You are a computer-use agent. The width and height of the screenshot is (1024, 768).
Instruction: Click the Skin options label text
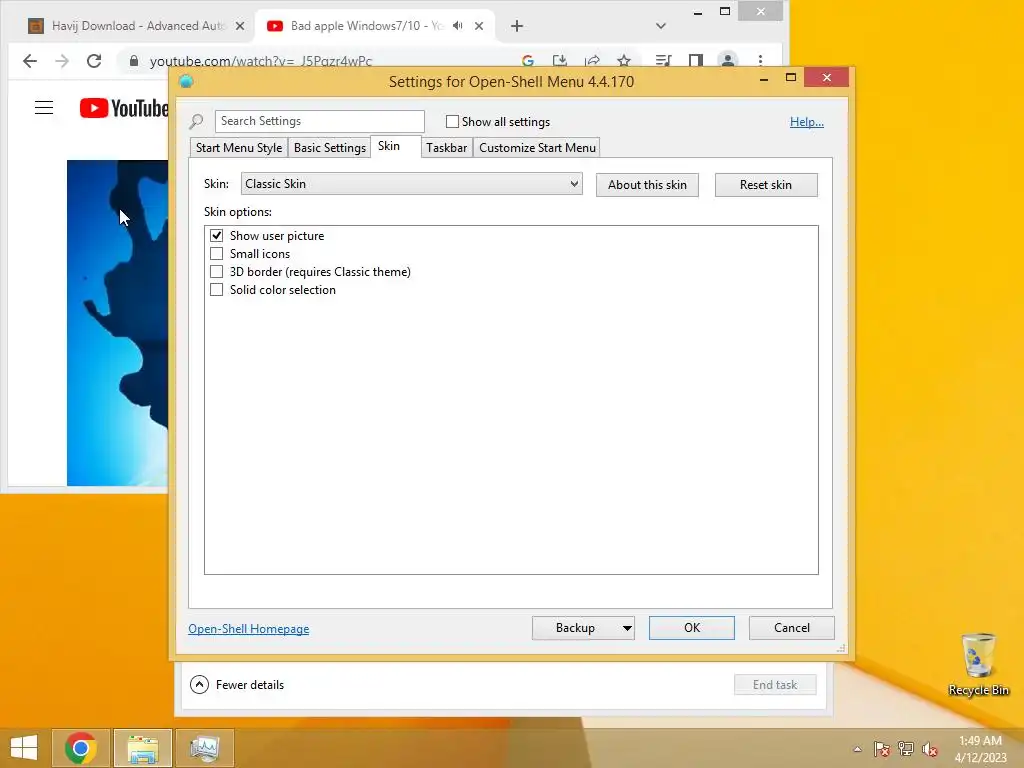[238, 212]
